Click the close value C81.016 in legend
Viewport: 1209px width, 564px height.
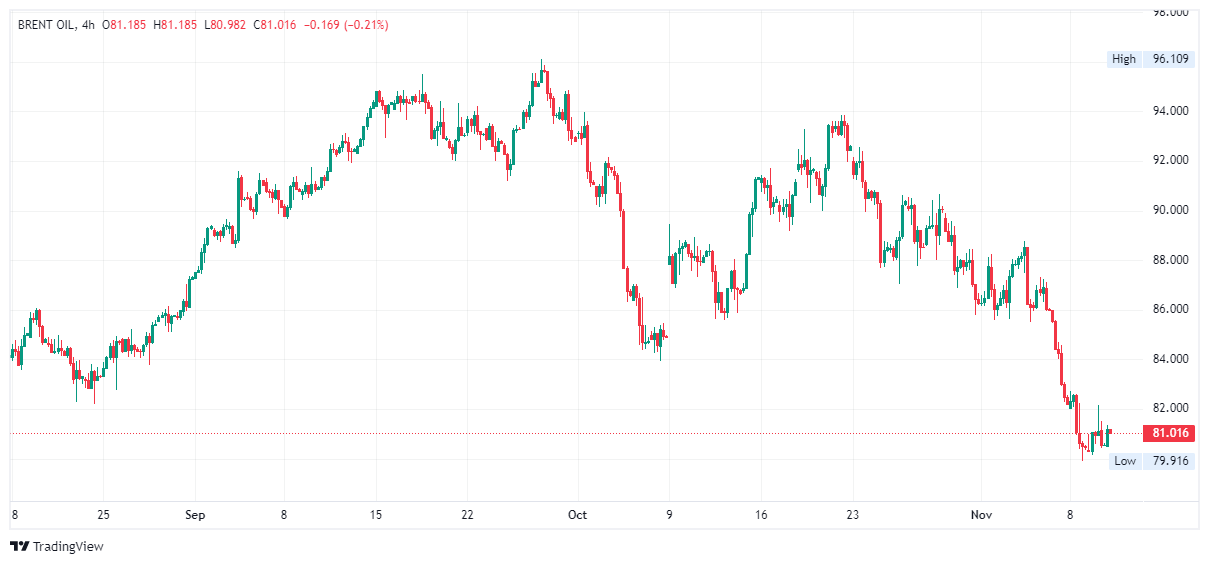click(276, 24)
